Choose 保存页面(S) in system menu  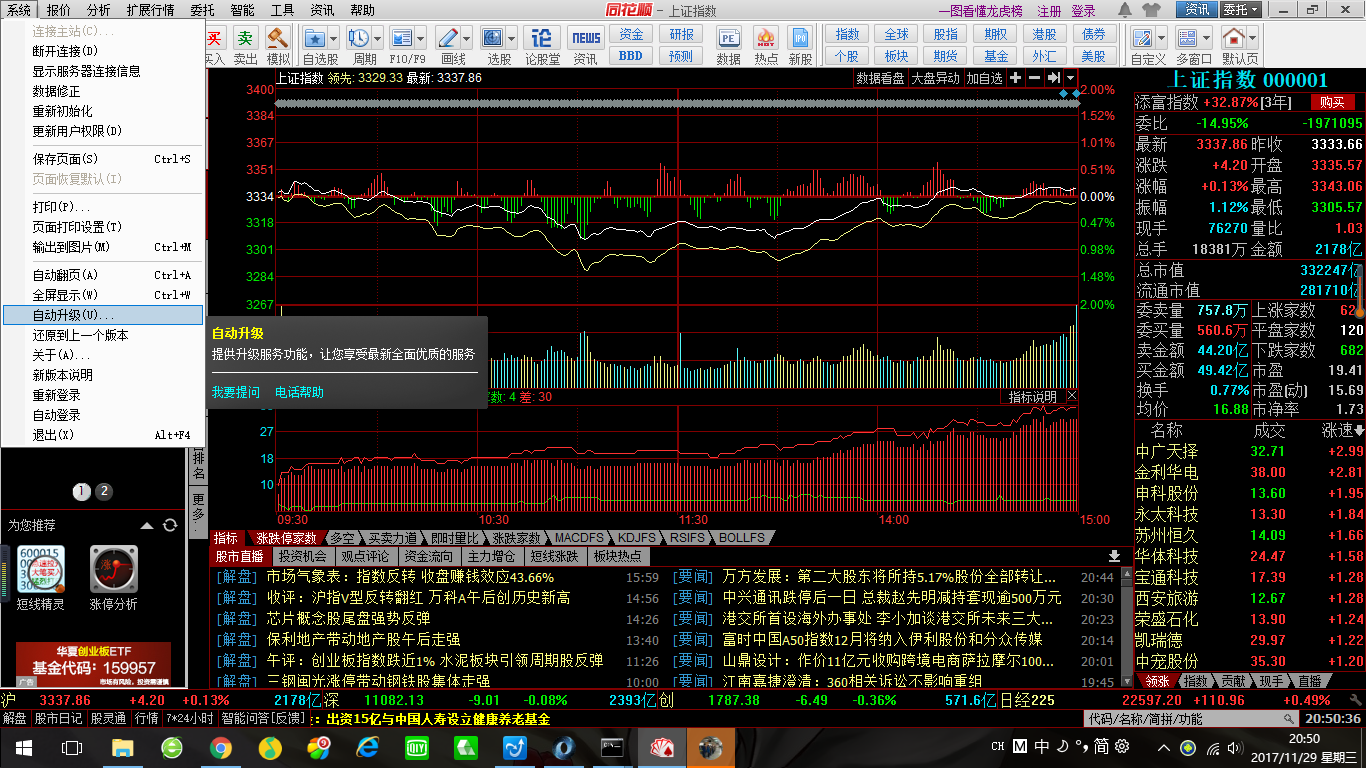point(102,159)
